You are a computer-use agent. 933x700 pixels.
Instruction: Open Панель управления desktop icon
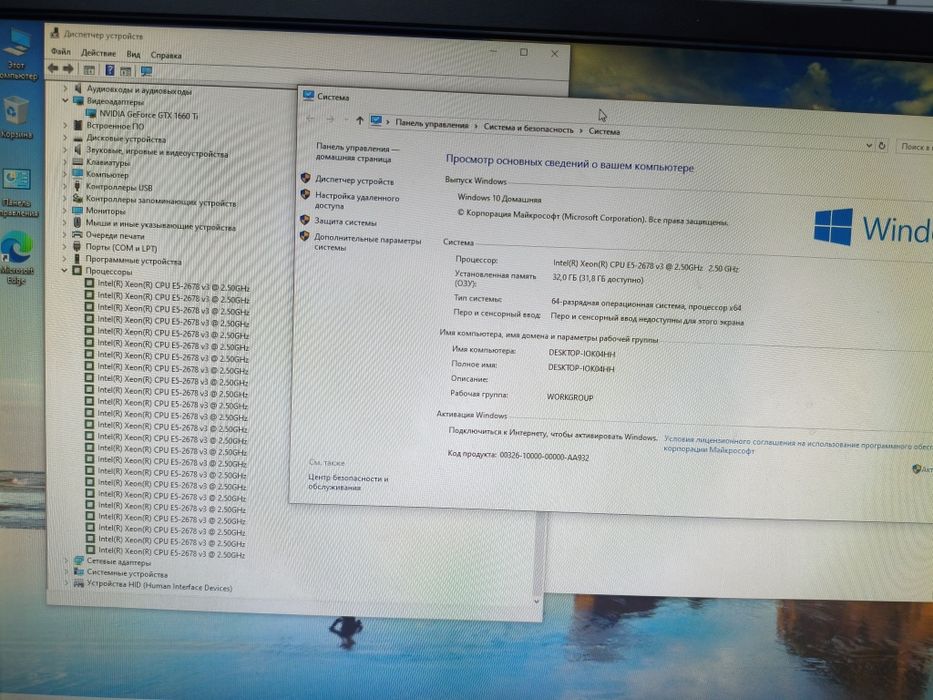[18, 192]
